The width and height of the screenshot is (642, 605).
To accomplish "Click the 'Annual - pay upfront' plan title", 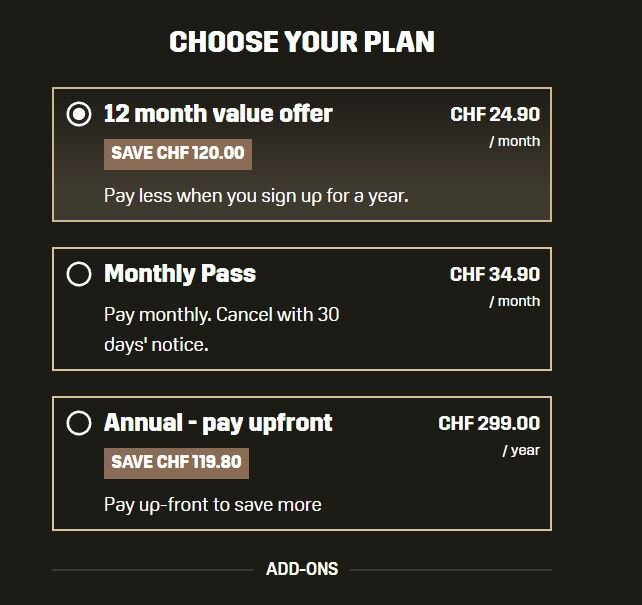I will coord(218,423).
